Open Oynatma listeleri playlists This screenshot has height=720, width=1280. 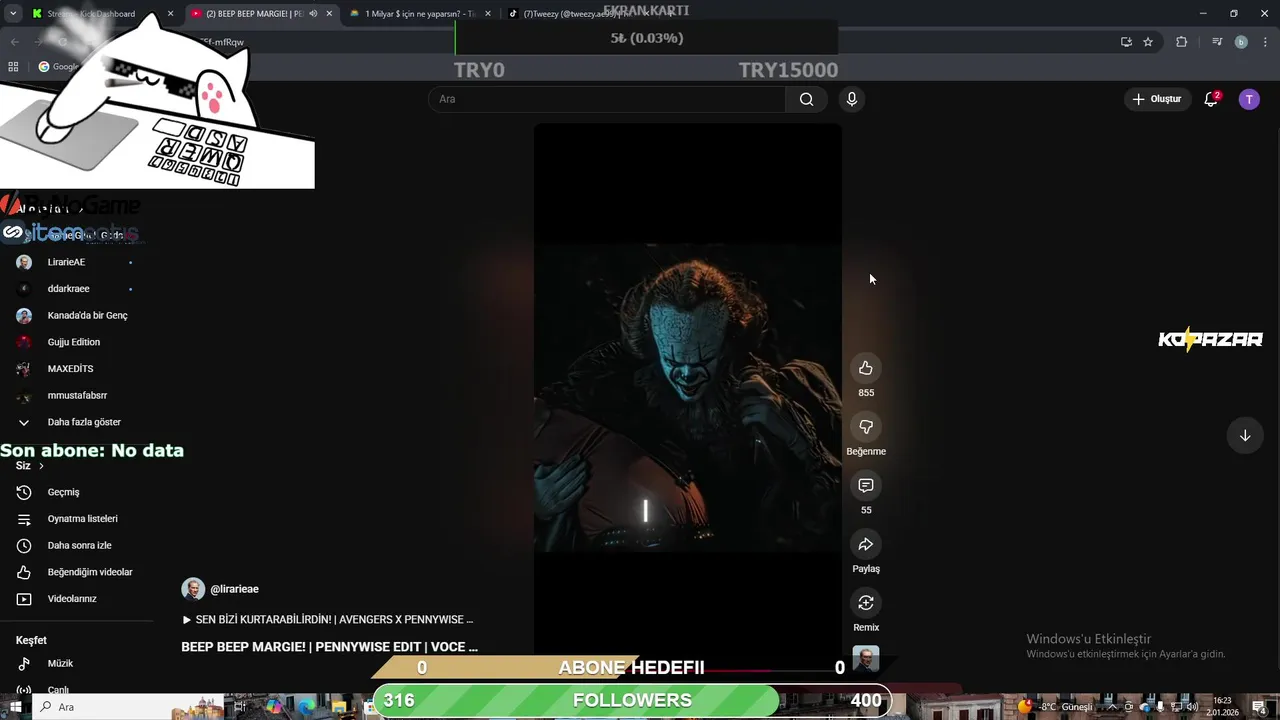[x=80, y=519]
